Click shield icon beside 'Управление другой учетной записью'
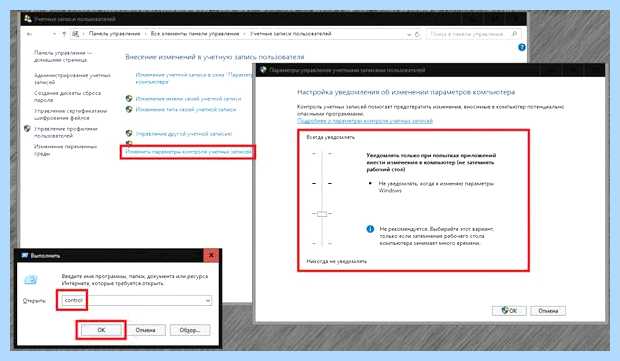 coord(129,133)
